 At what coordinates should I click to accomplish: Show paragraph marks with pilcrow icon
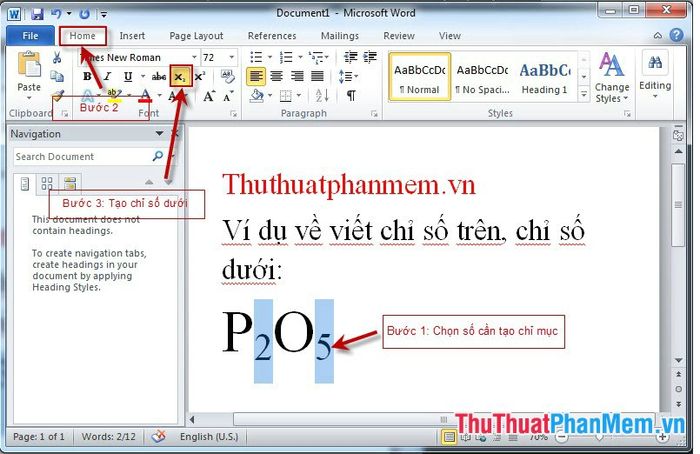[351, 95]
